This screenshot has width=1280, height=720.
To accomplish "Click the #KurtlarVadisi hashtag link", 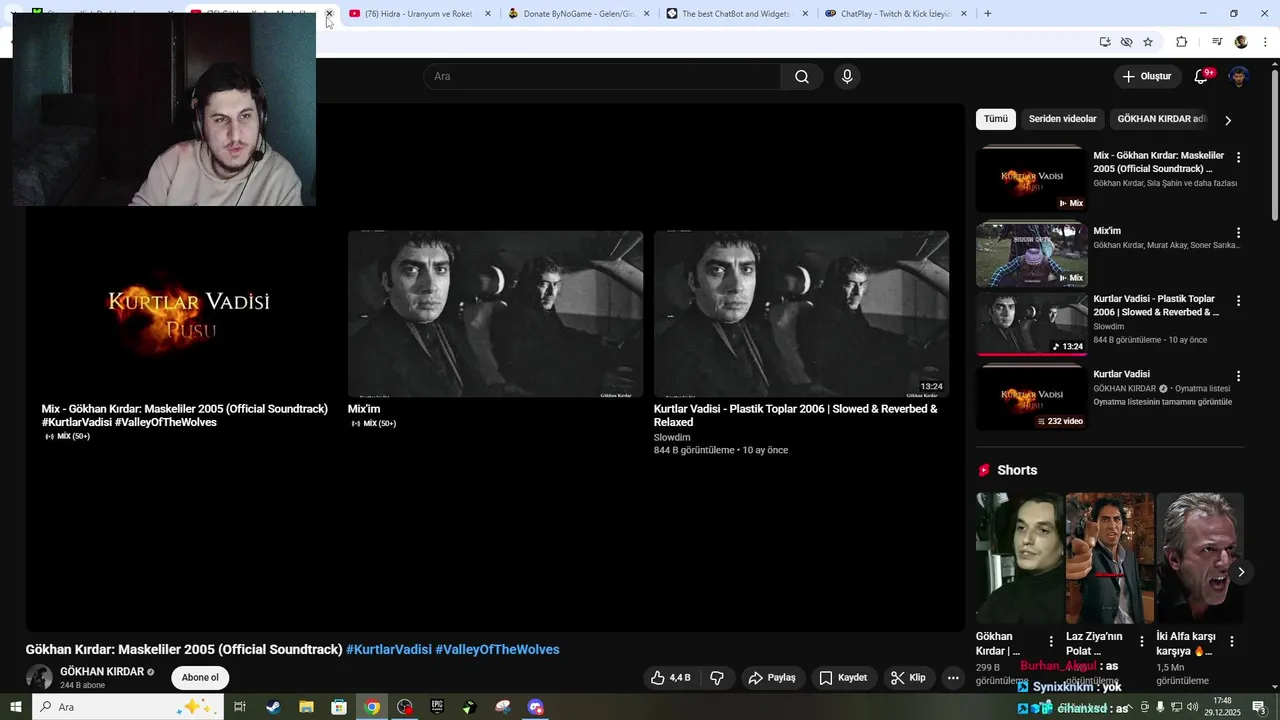I will point(389,650).
